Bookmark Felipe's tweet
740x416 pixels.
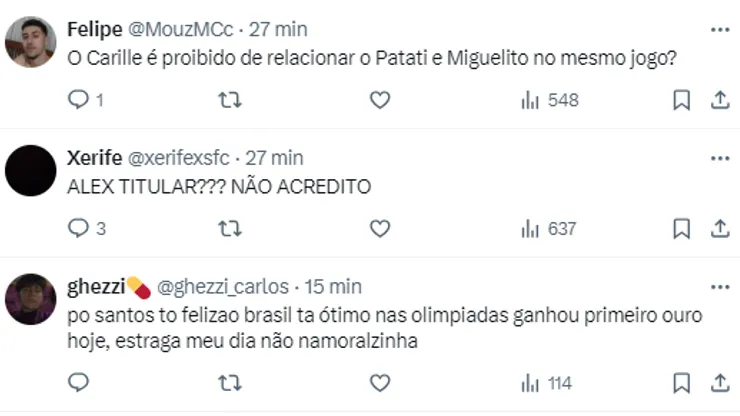pos(682,100)
